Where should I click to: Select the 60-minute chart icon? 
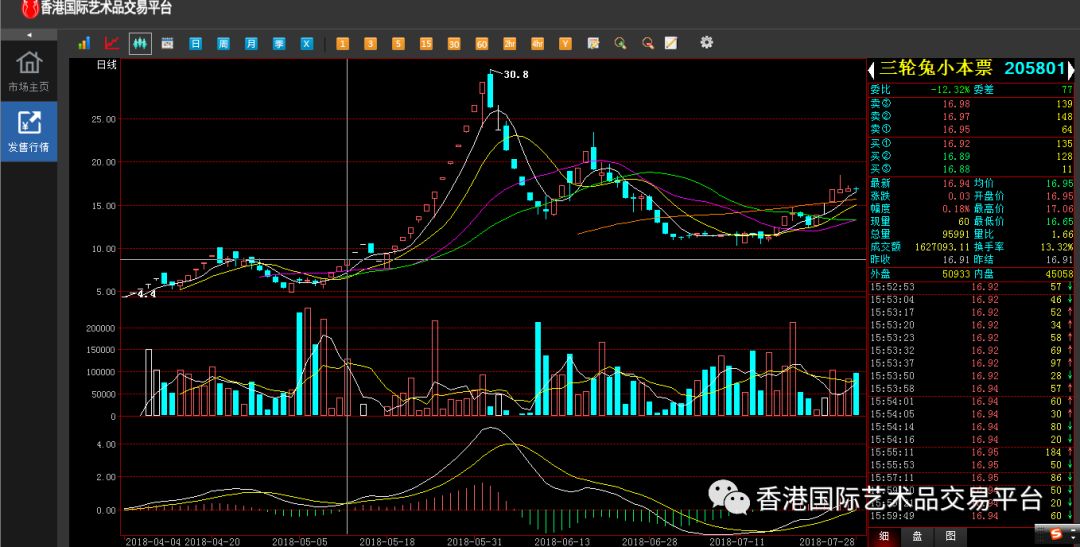pos(481,43)
